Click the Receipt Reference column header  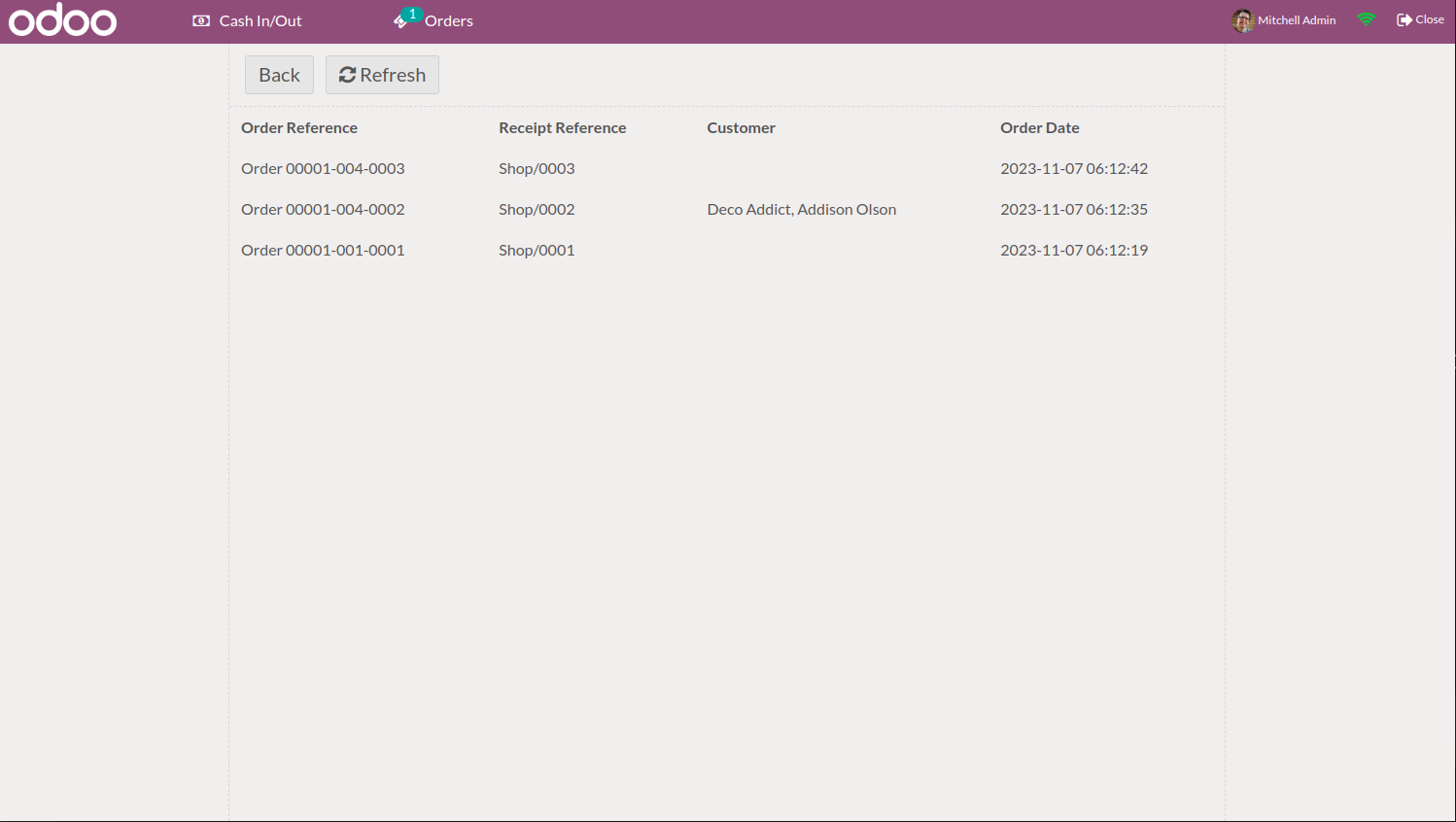(562, 127)
